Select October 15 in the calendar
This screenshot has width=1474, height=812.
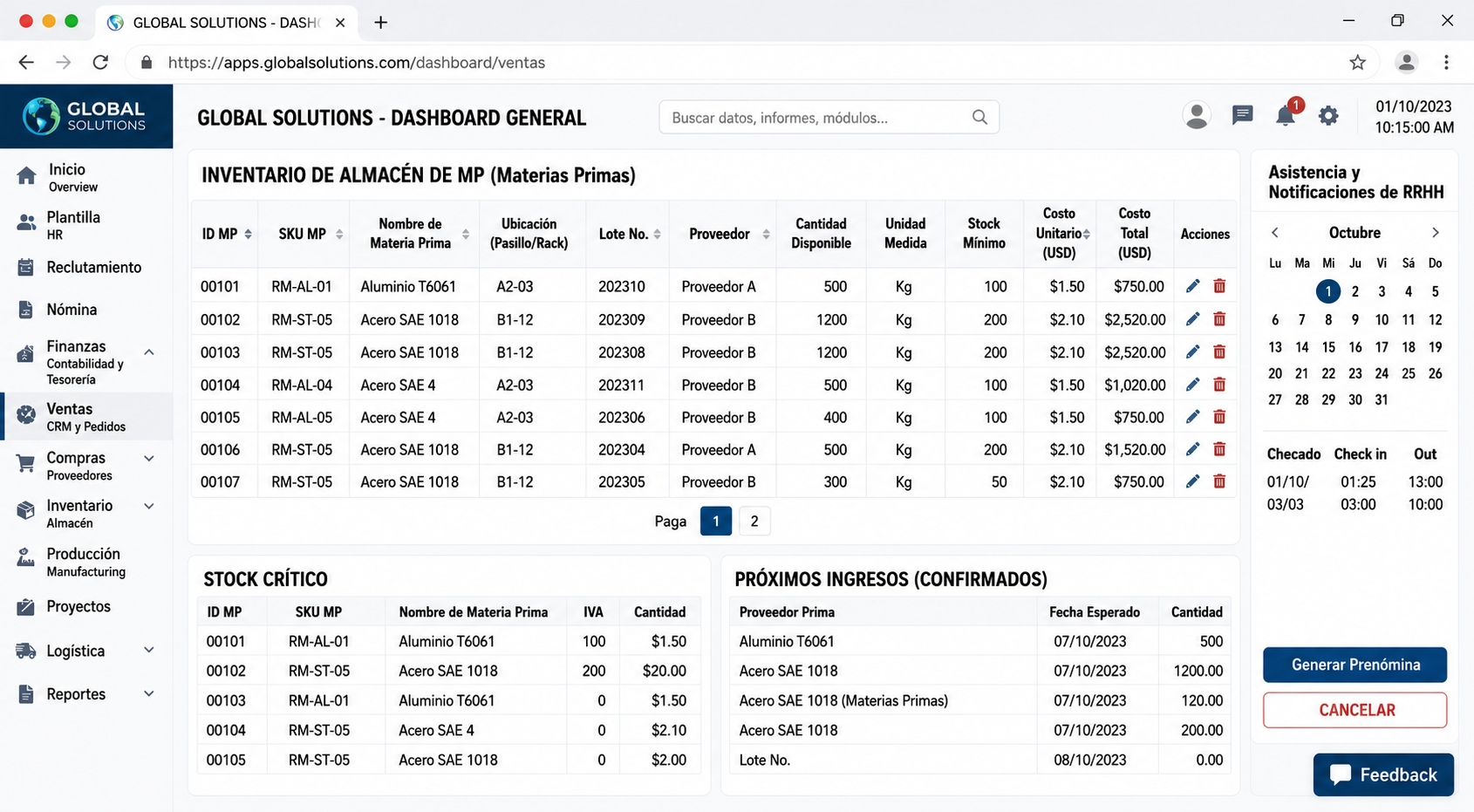[x=1328, y=347]
